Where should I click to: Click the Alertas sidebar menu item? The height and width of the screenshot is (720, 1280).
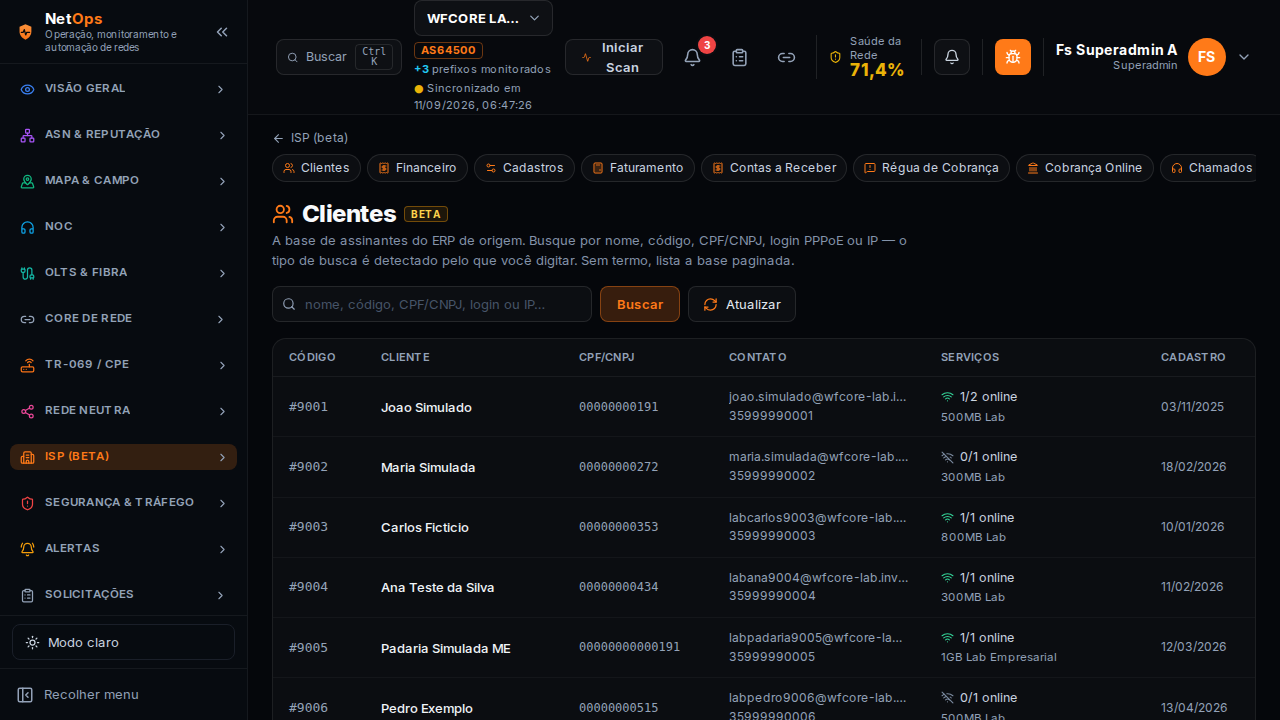(123, 549)
